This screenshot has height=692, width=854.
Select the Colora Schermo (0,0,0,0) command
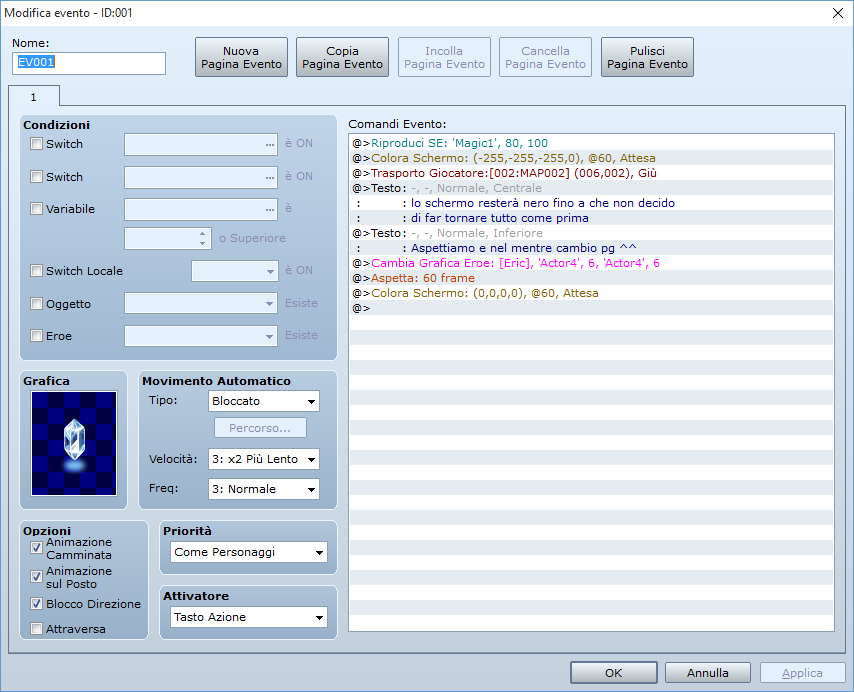click(x=591, y=293)
